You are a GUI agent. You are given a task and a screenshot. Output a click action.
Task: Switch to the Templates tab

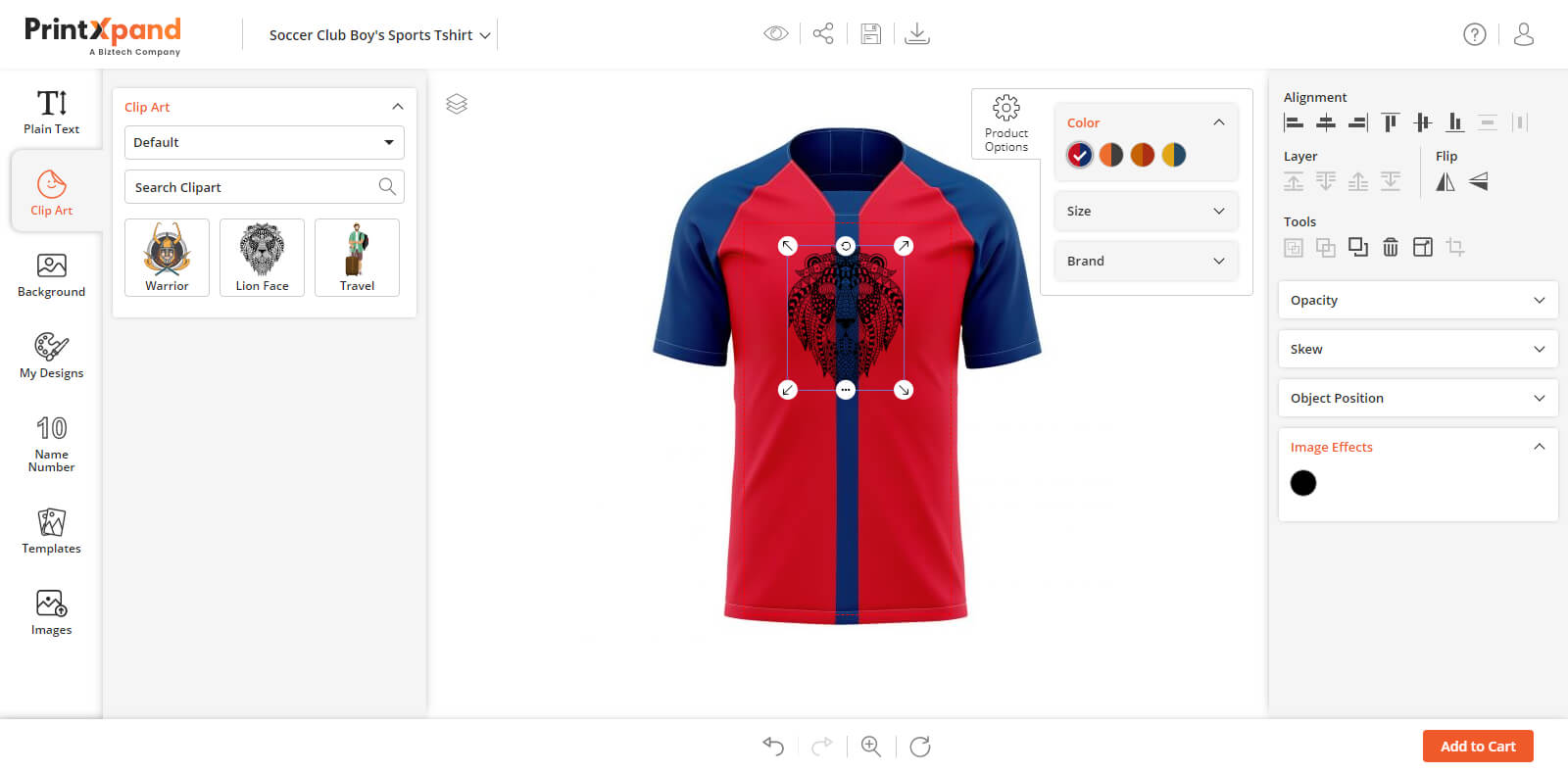(52, 531)
